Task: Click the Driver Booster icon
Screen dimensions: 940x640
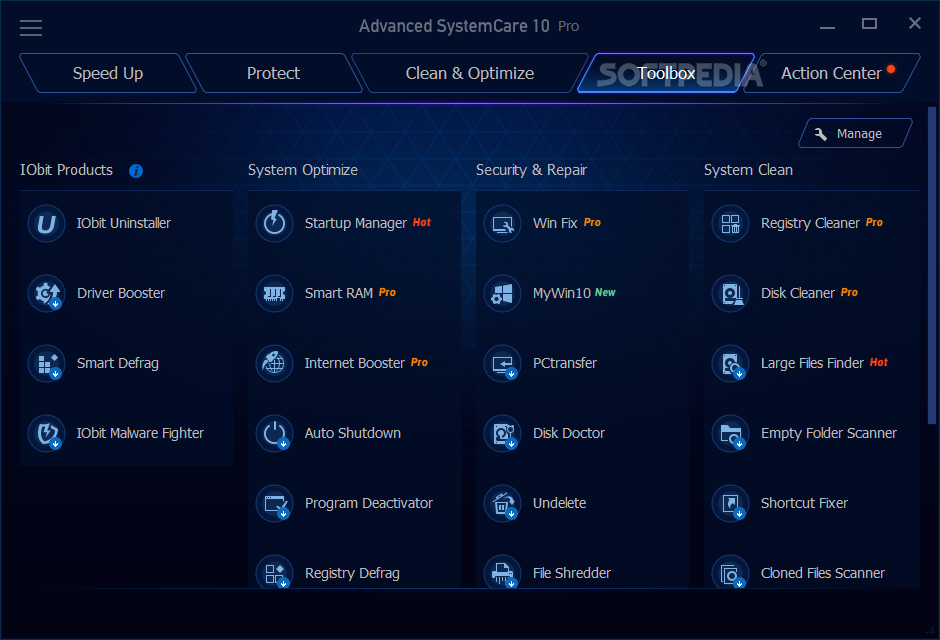Action: pyautogui.click(x=46, y=294)
